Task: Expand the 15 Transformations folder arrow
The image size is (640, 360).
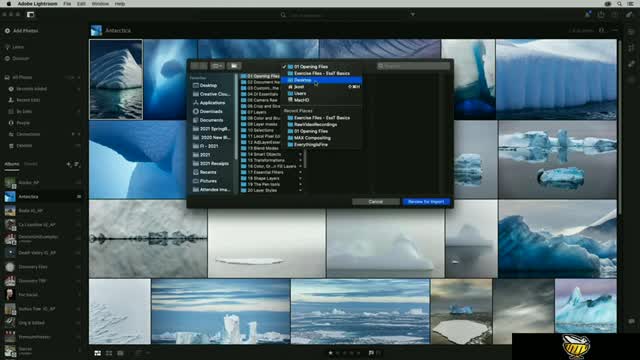Action: (300, 160)
